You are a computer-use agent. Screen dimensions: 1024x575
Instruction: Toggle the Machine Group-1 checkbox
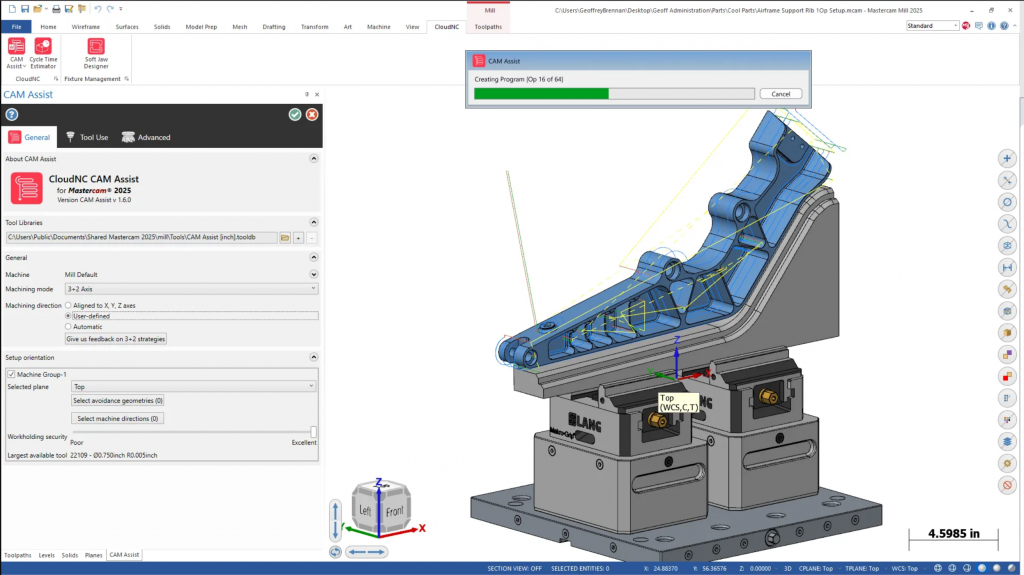click(11, 374)
